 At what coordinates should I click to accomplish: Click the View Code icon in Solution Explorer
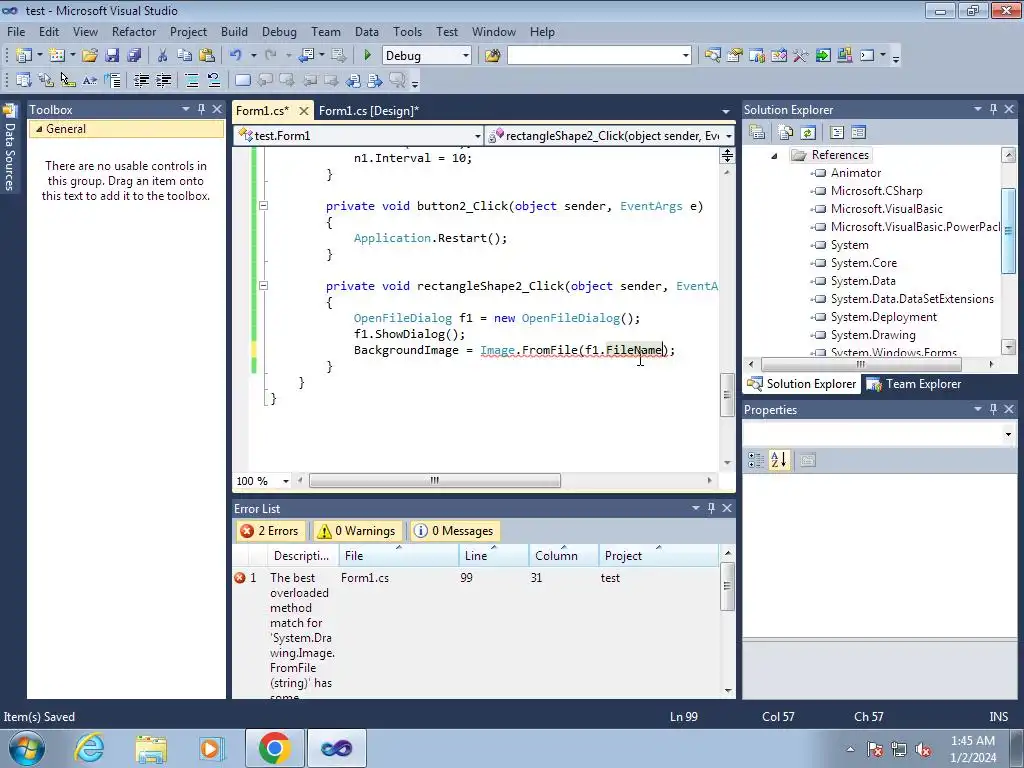click(x=837, y=133)
